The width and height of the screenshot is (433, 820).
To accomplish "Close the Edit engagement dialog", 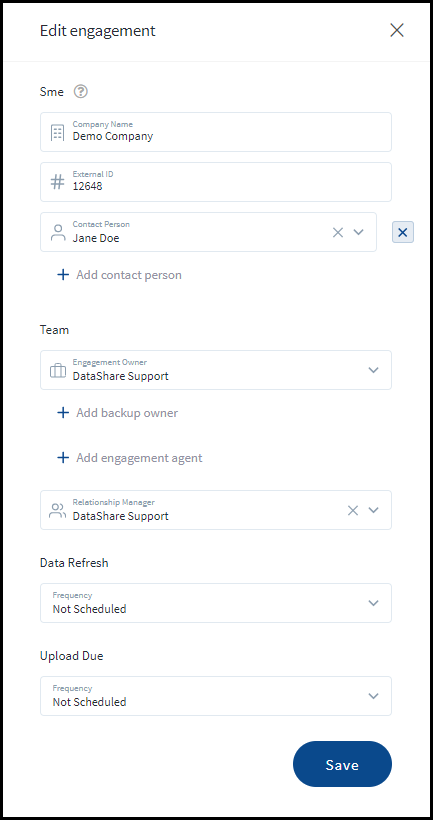I will coord(397,30).
